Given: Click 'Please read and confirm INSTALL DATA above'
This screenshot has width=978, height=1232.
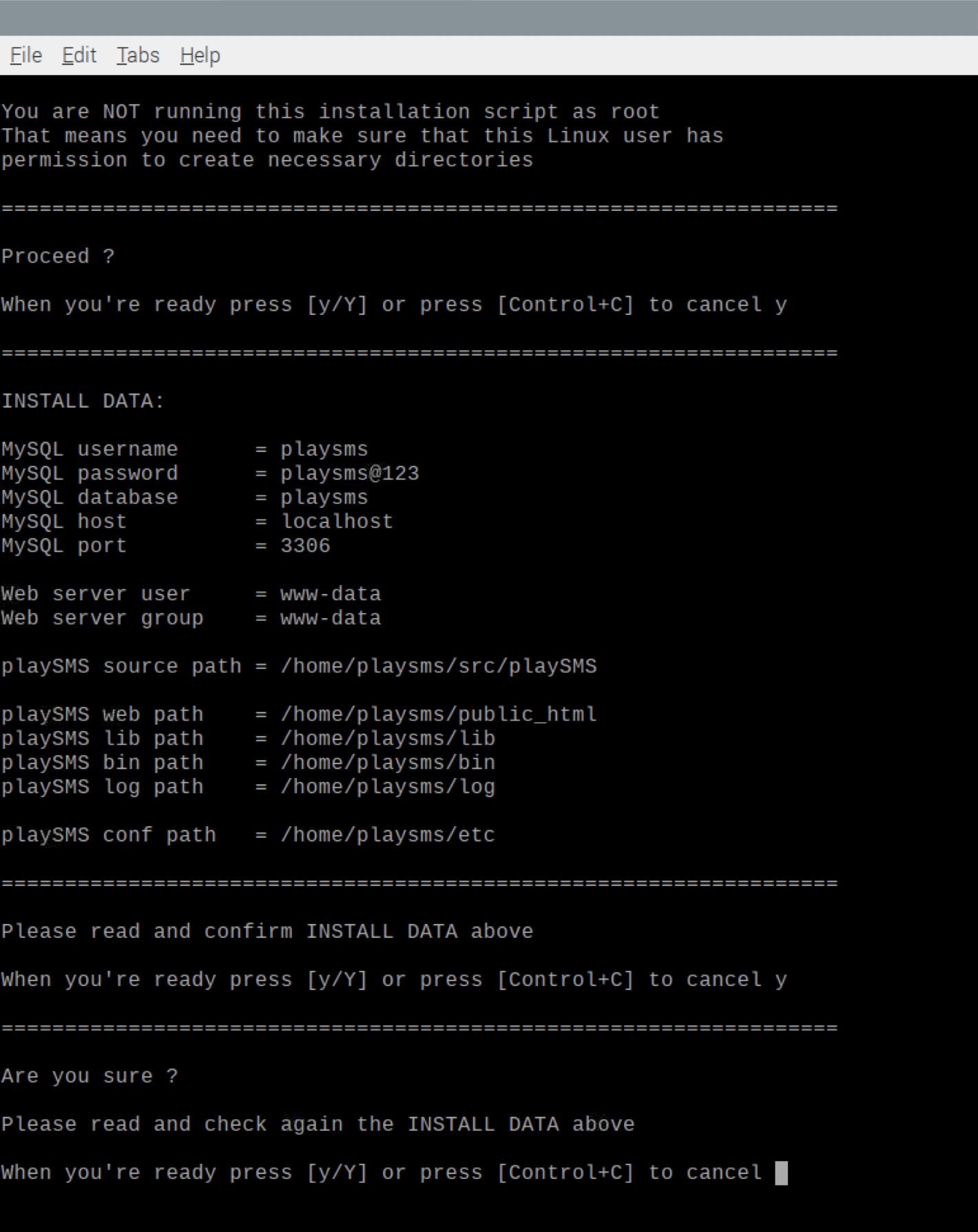Looking at the screenshot, I should point(267,932).
